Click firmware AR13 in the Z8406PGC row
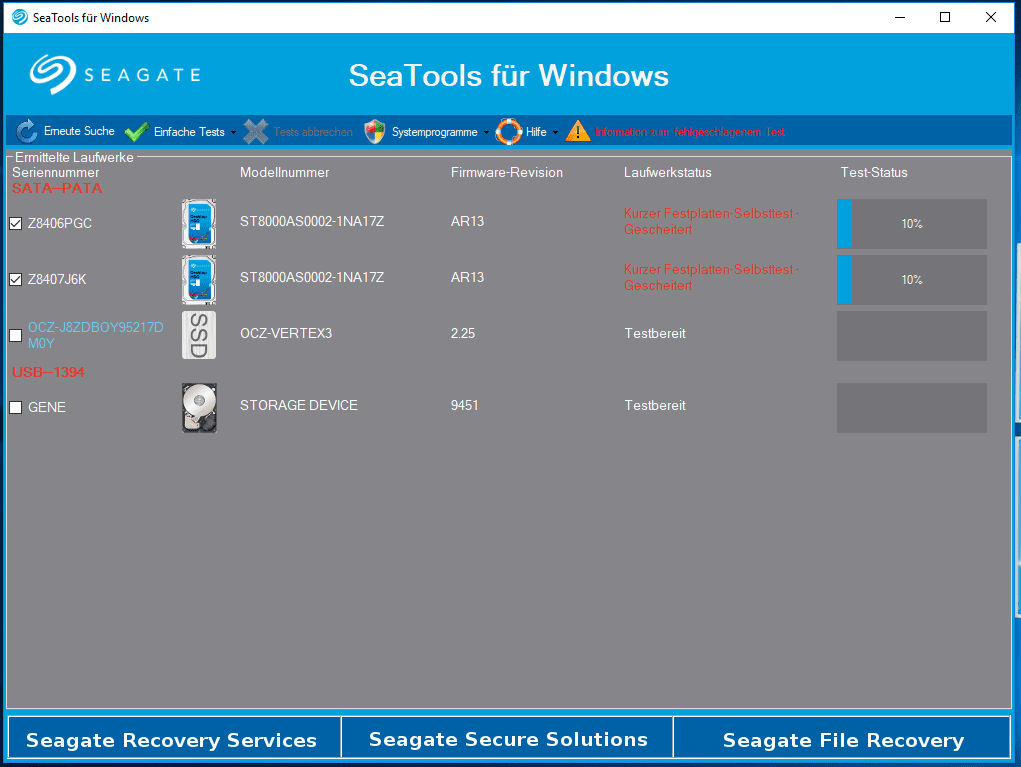Image resolution: width=1021 pixels, height=767 pixels. [468, 221]
